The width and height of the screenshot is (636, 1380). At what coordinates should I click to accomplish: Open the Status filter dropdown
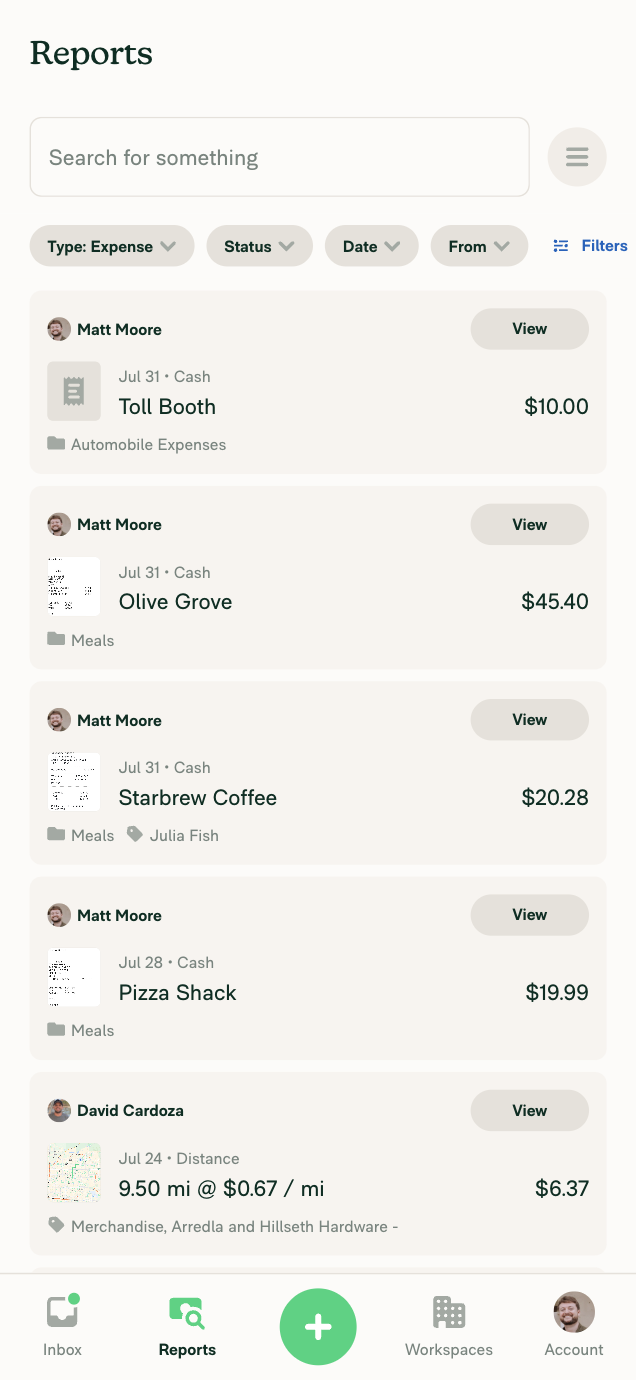point(259,246)
